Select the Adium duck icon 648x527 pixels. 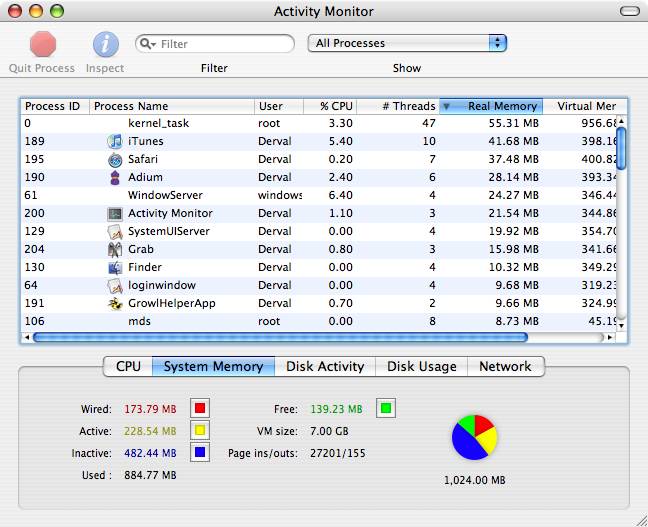pos(115,177)
